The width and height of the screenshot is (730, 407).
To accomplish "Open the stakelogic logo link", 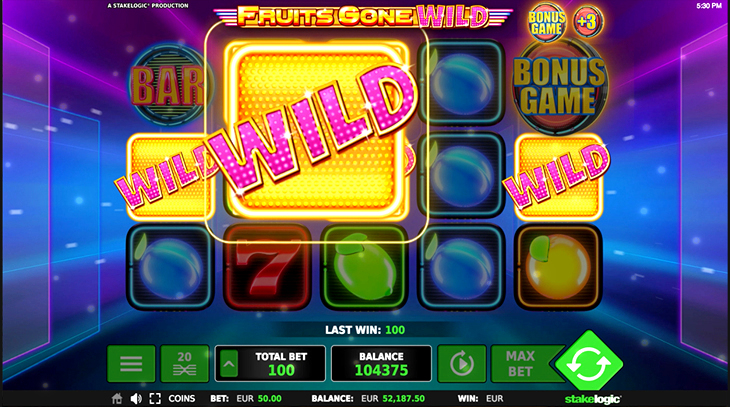I will click(593, 399).
